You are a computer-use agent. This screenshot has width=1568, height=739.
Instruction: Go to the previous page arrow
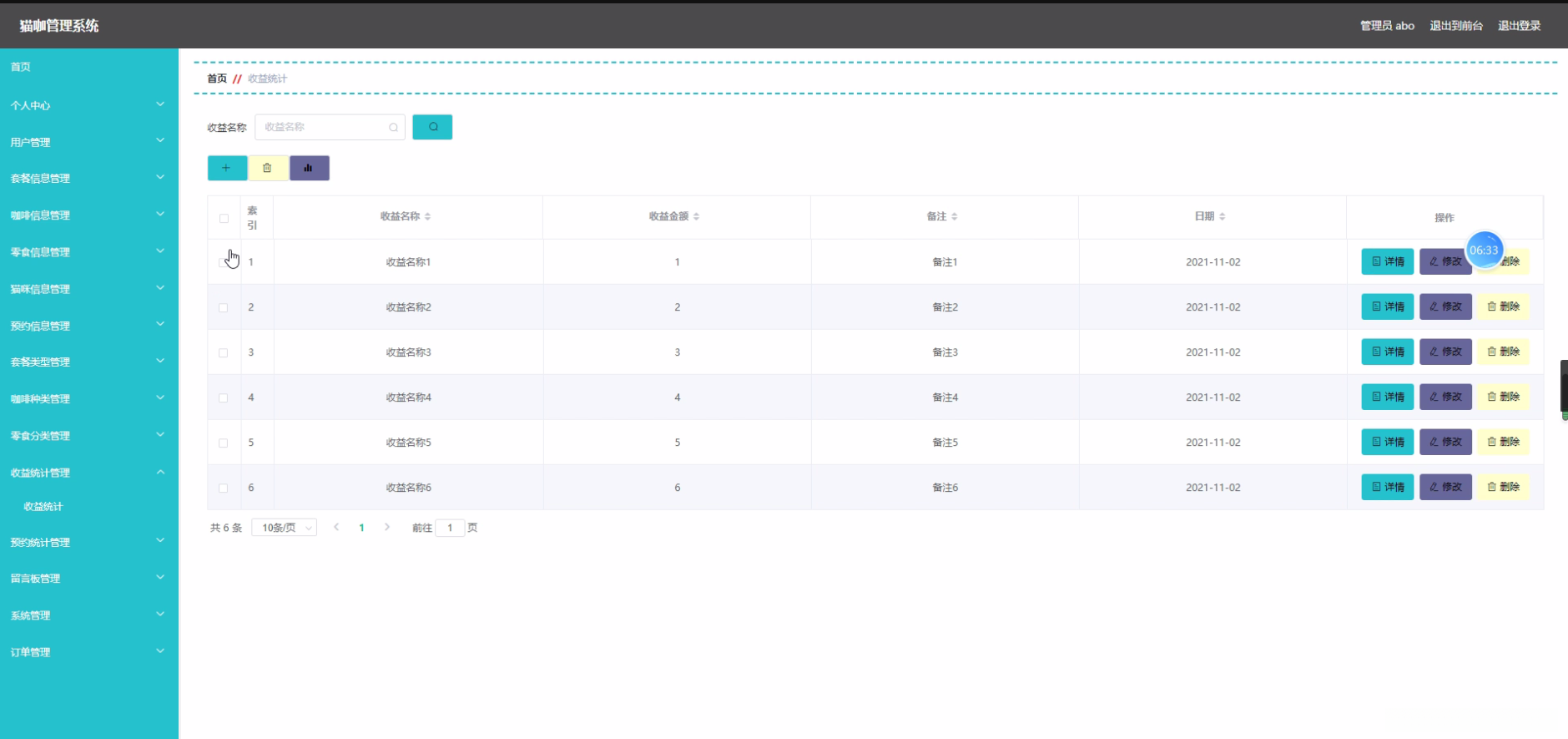click(x=336, y=527)
